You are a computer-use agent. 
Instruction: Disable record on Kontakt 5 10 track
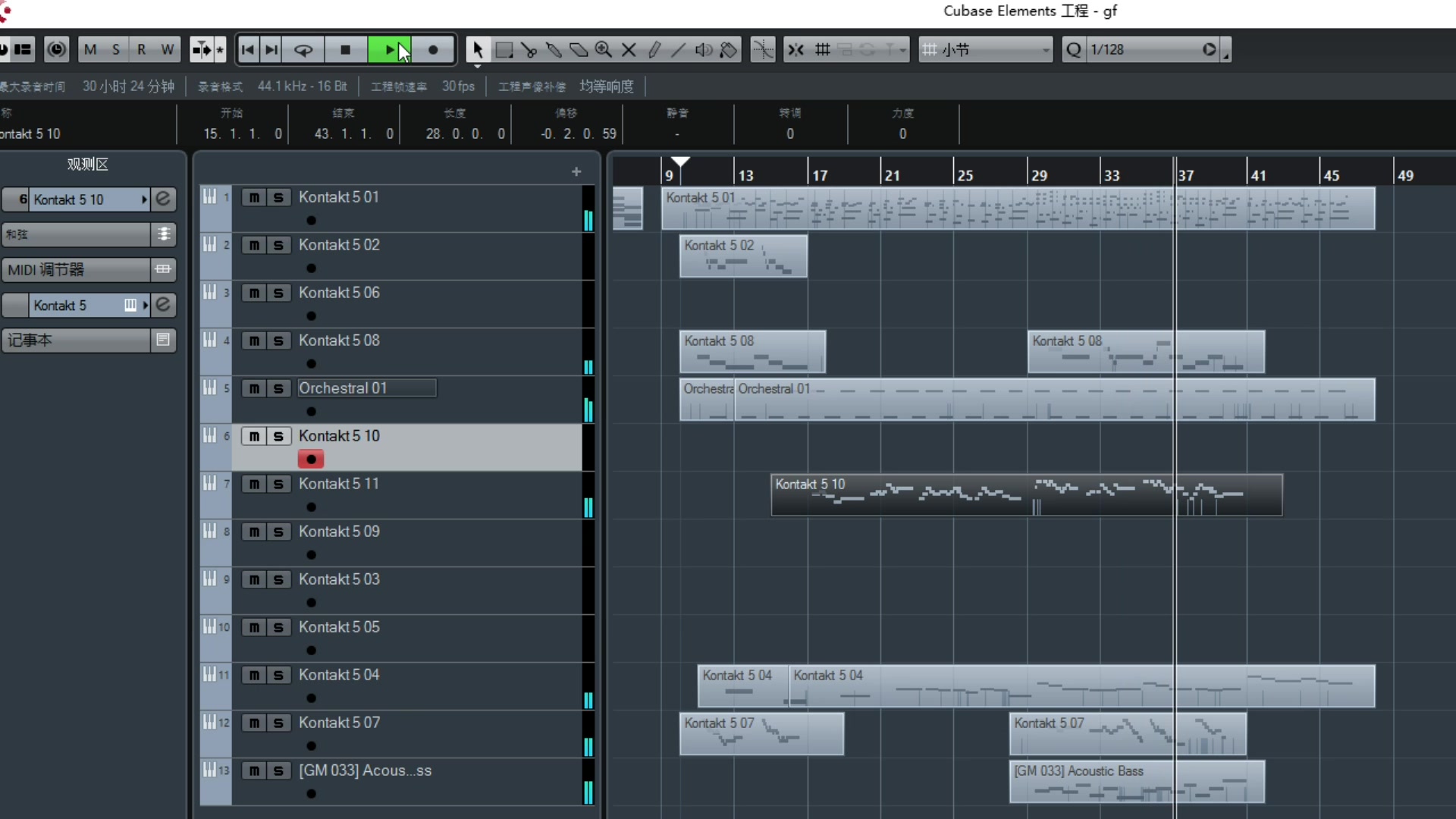311,460
